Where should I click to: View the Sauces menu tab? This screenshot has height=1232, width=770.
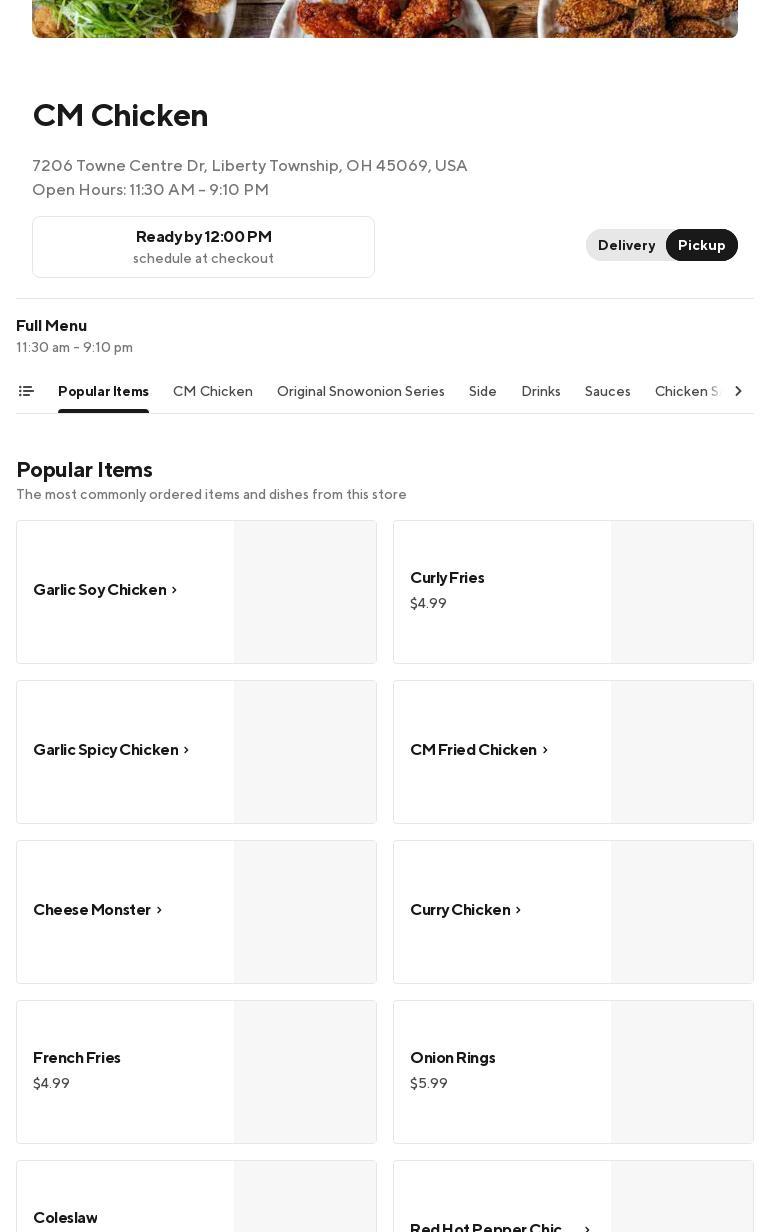pyautogui.click(x=608, y=391)
